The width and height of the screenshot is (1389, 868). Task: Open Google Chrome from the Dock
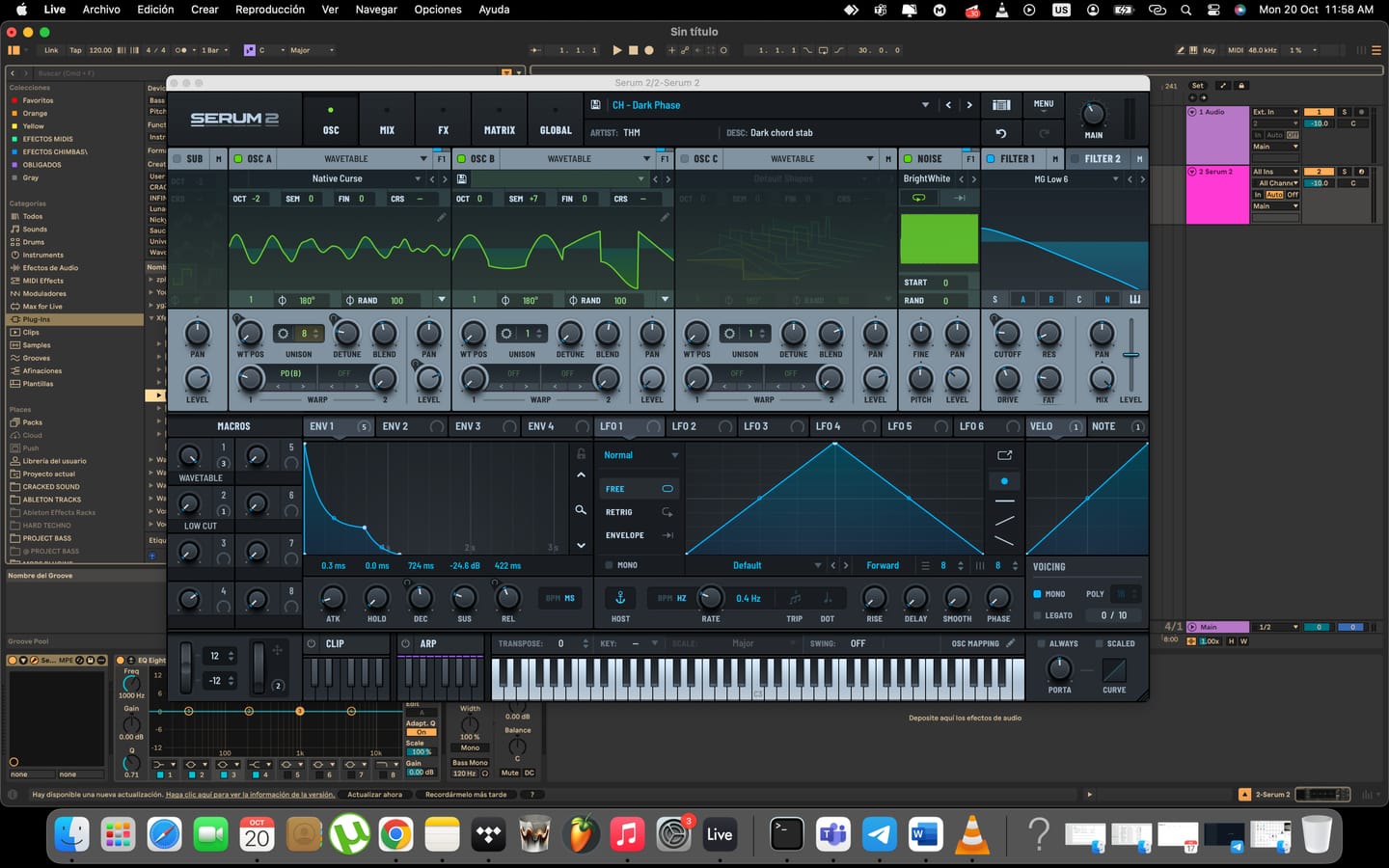click(x=395, y=834)
